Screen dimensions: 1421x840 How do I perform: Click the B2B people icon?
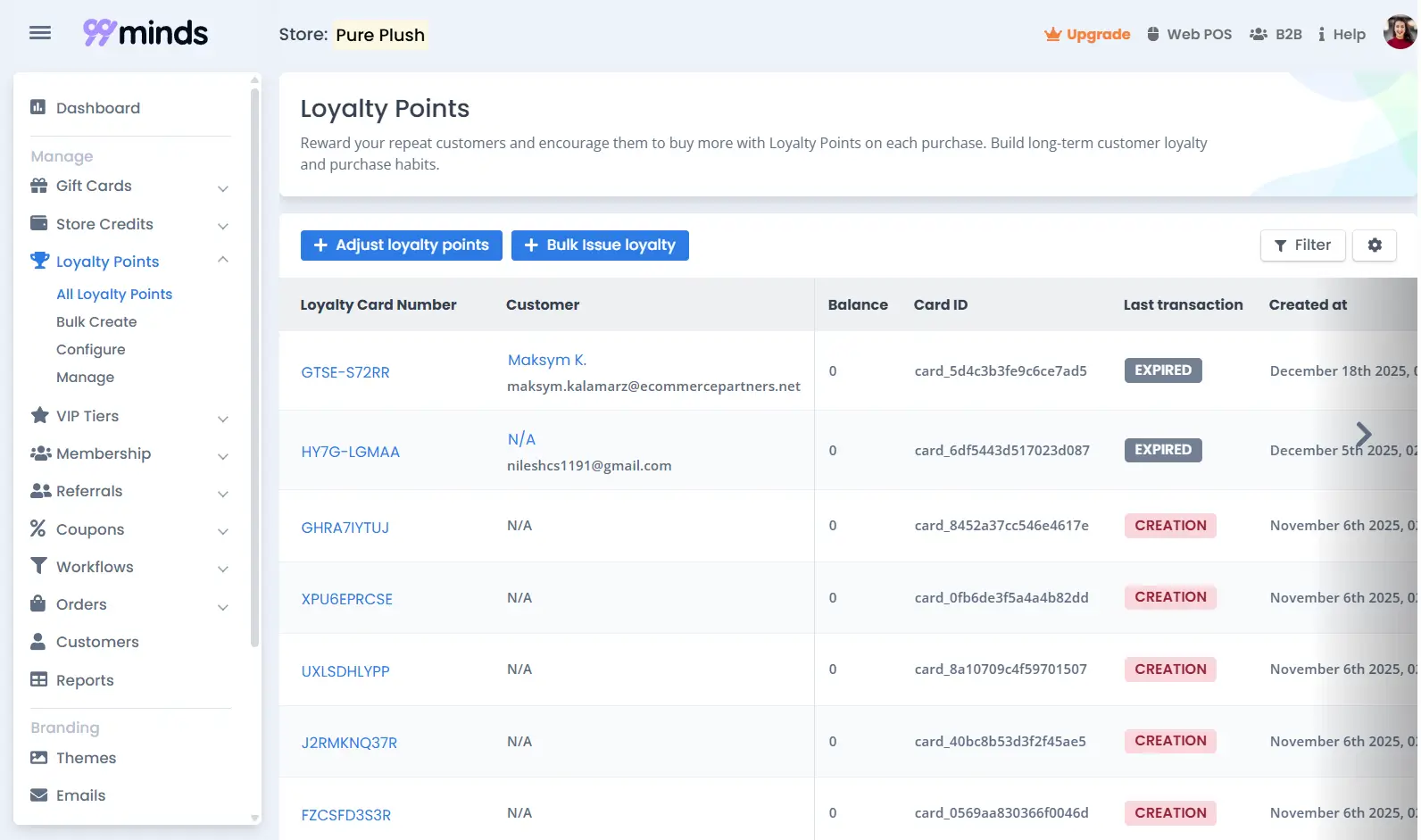[x=1259, y=35]
